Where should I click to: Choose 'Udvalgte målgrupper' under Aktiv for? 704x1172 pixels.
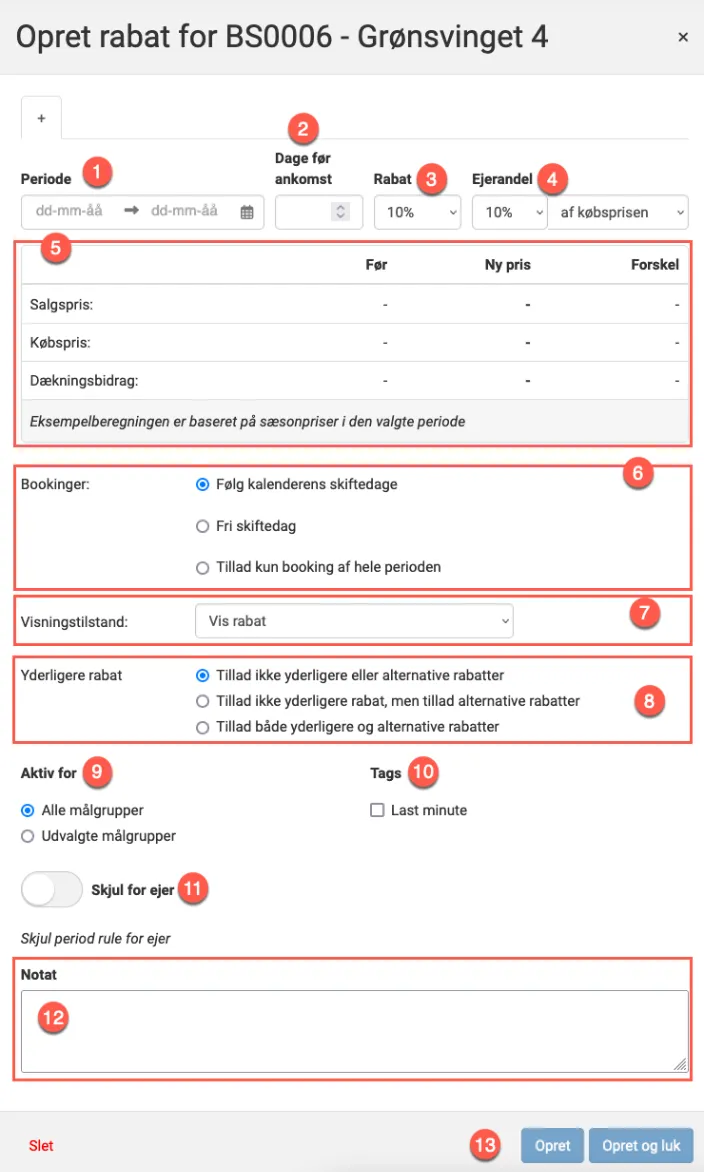[28, 836]
